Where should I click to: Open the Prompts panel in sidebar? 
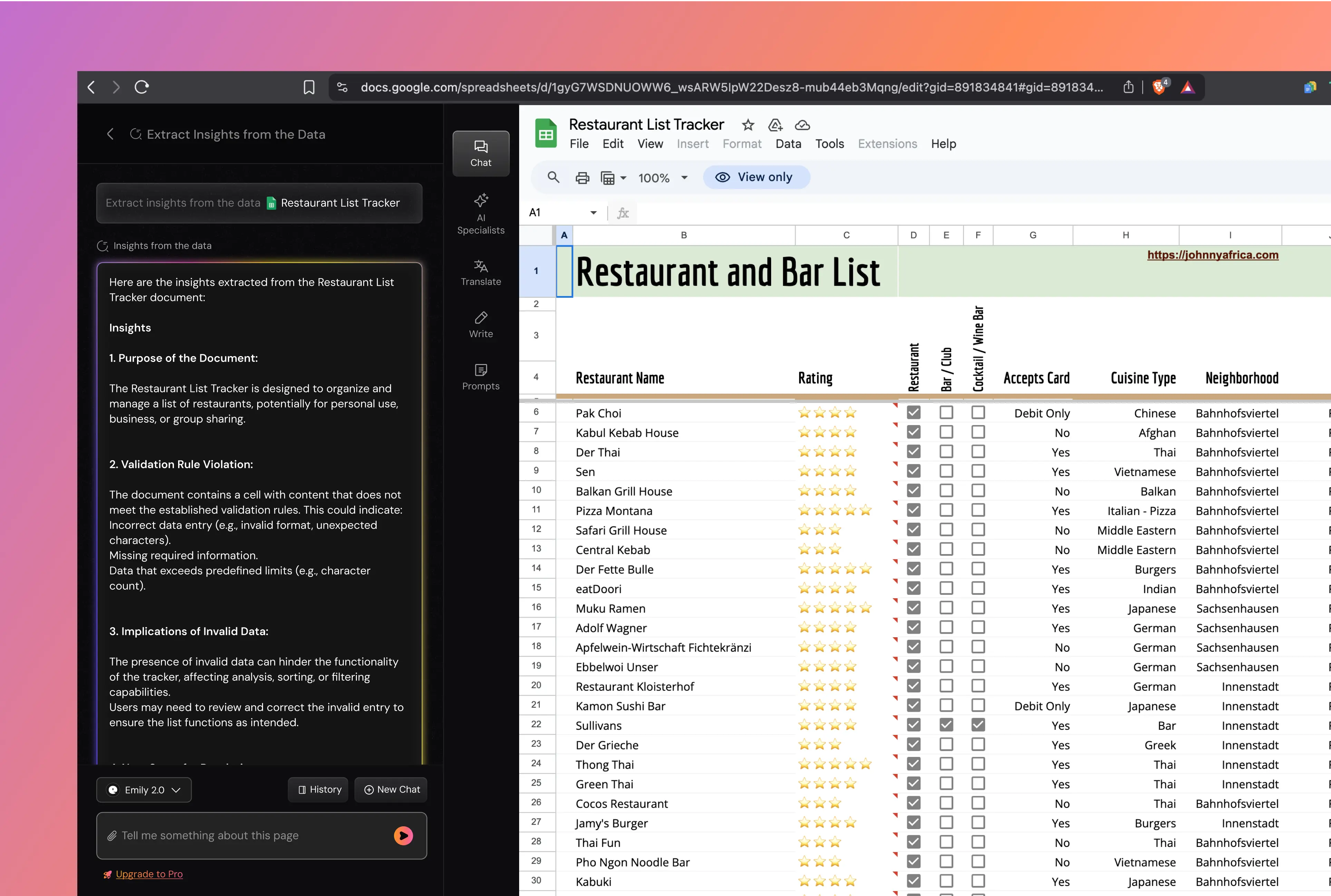point(481,377)
